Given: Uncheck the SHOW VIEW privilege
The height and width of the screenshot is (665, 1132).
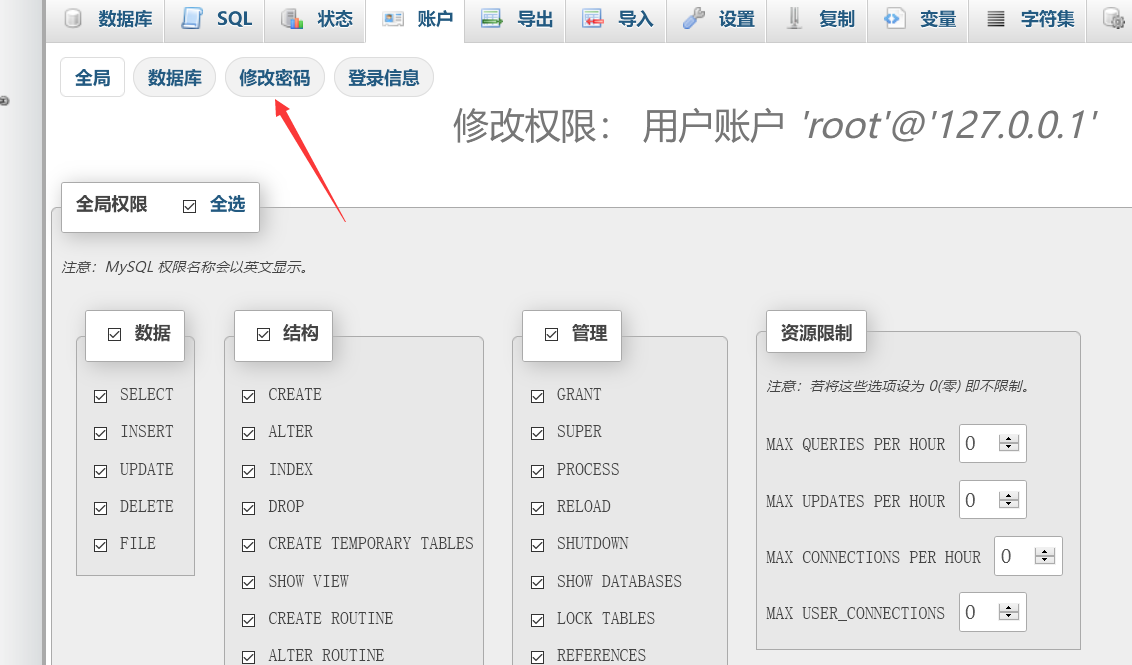Looking at the screenshot, I should tap(248, 583).
